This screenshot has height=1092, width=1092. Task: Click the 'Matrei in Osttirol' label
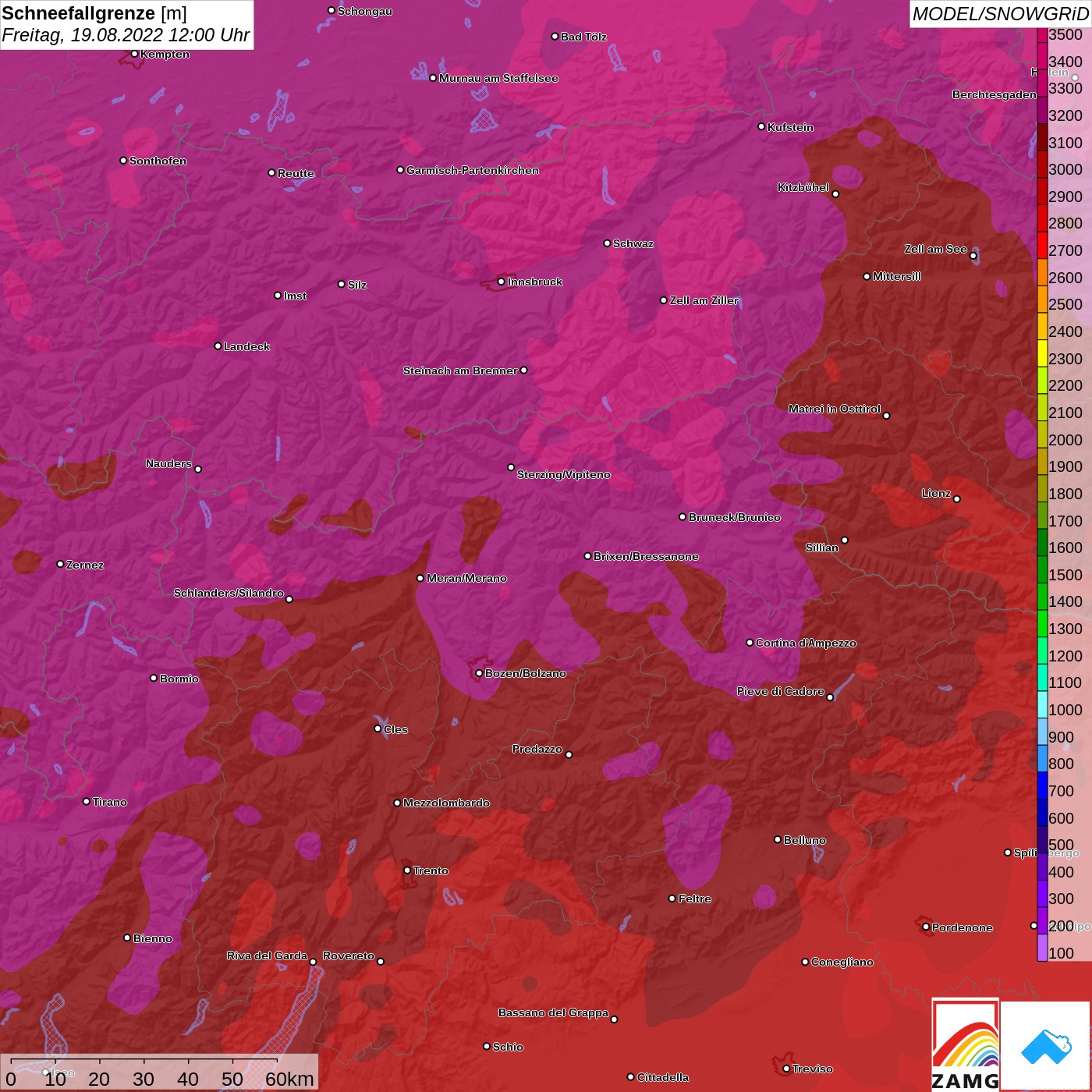[835, 409]
